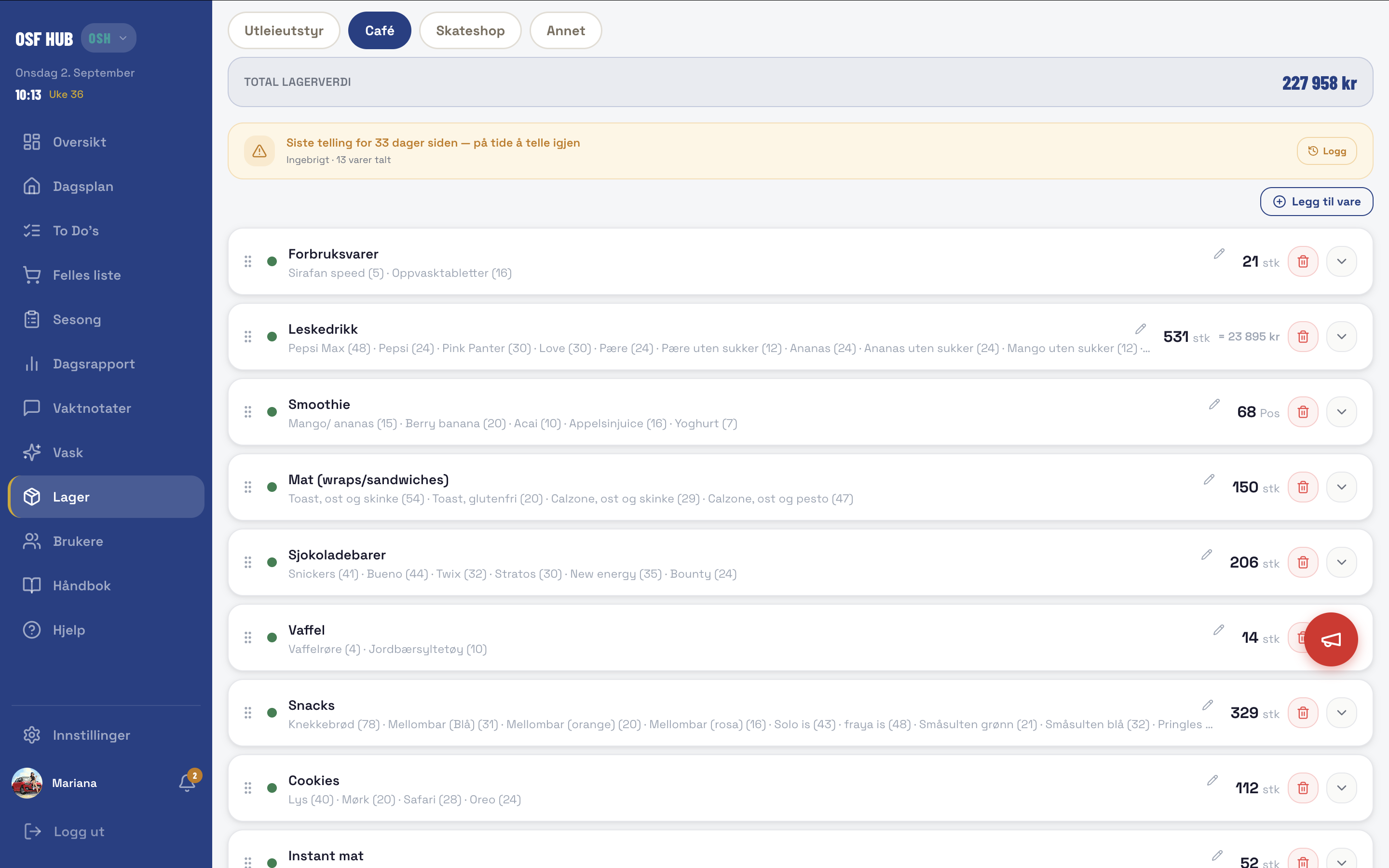The height and width of the screenshot is (868, 1389).
Task: Delete Mat (wraps/sandwiches) category
Action: 1303,487
